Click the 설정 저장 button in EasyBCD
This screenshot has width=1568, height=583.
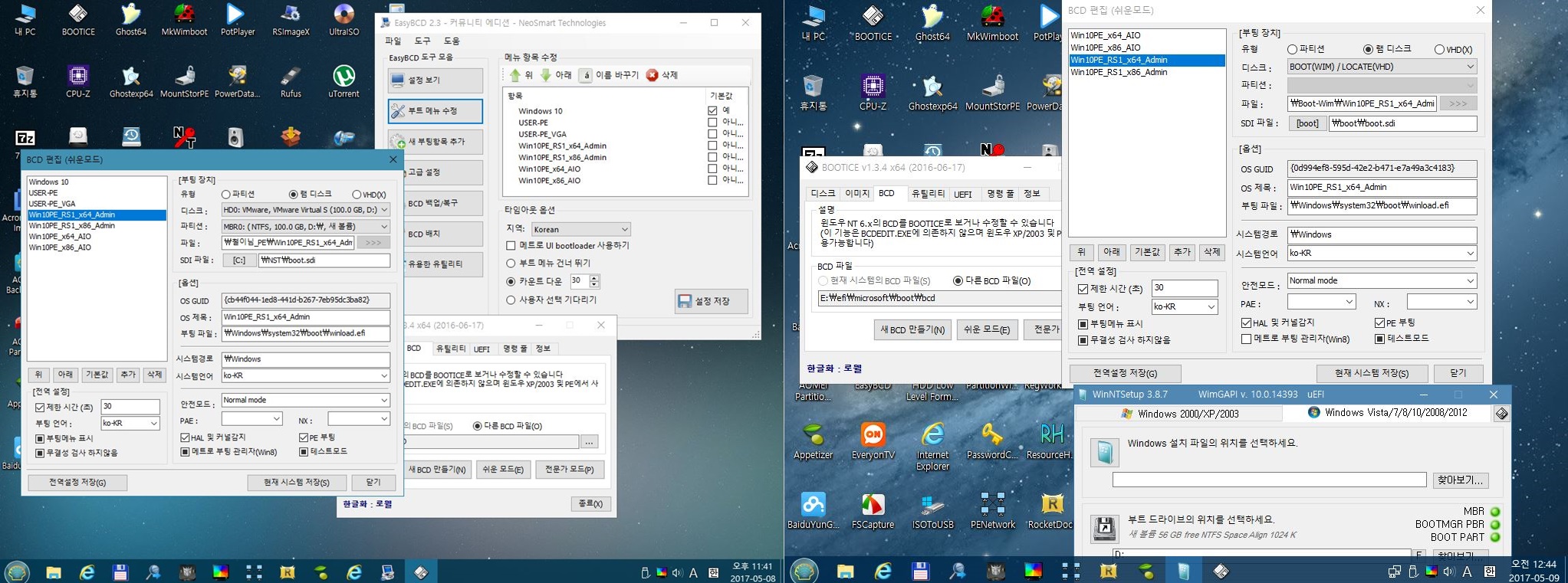[x=712, y=302]
